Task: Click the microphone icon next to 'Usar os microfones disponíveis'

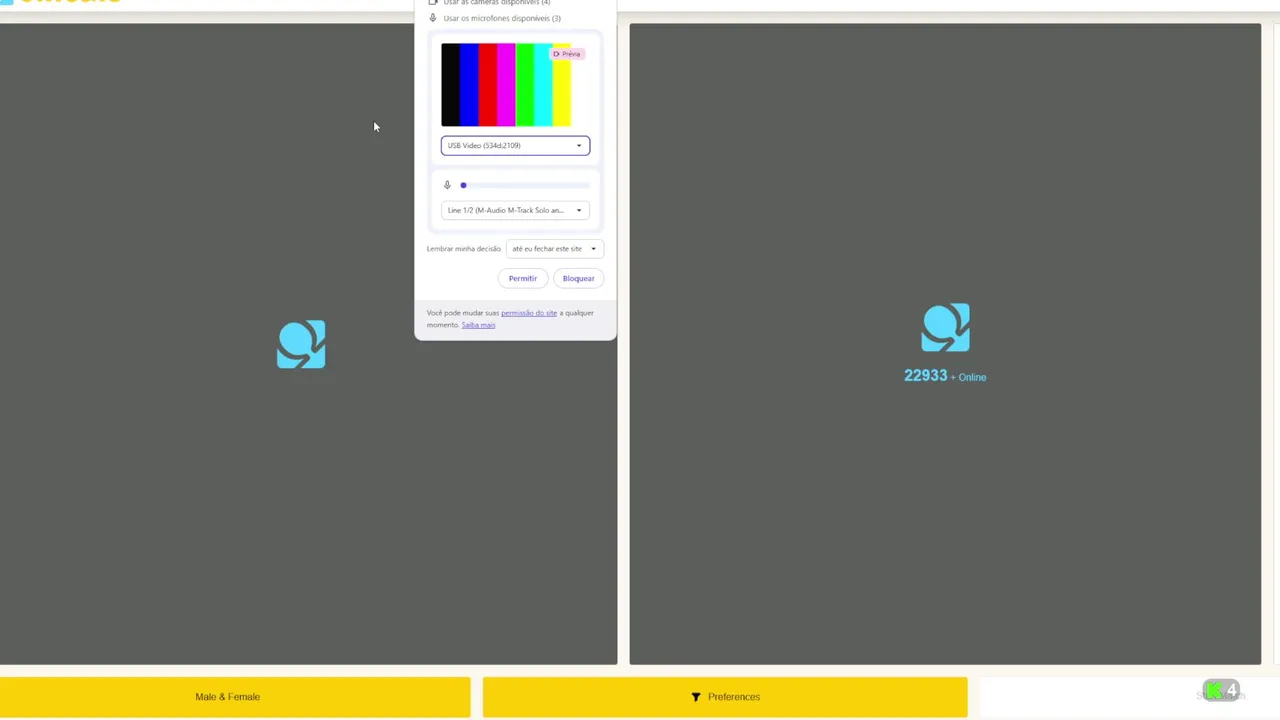Action: click(433, 18)
